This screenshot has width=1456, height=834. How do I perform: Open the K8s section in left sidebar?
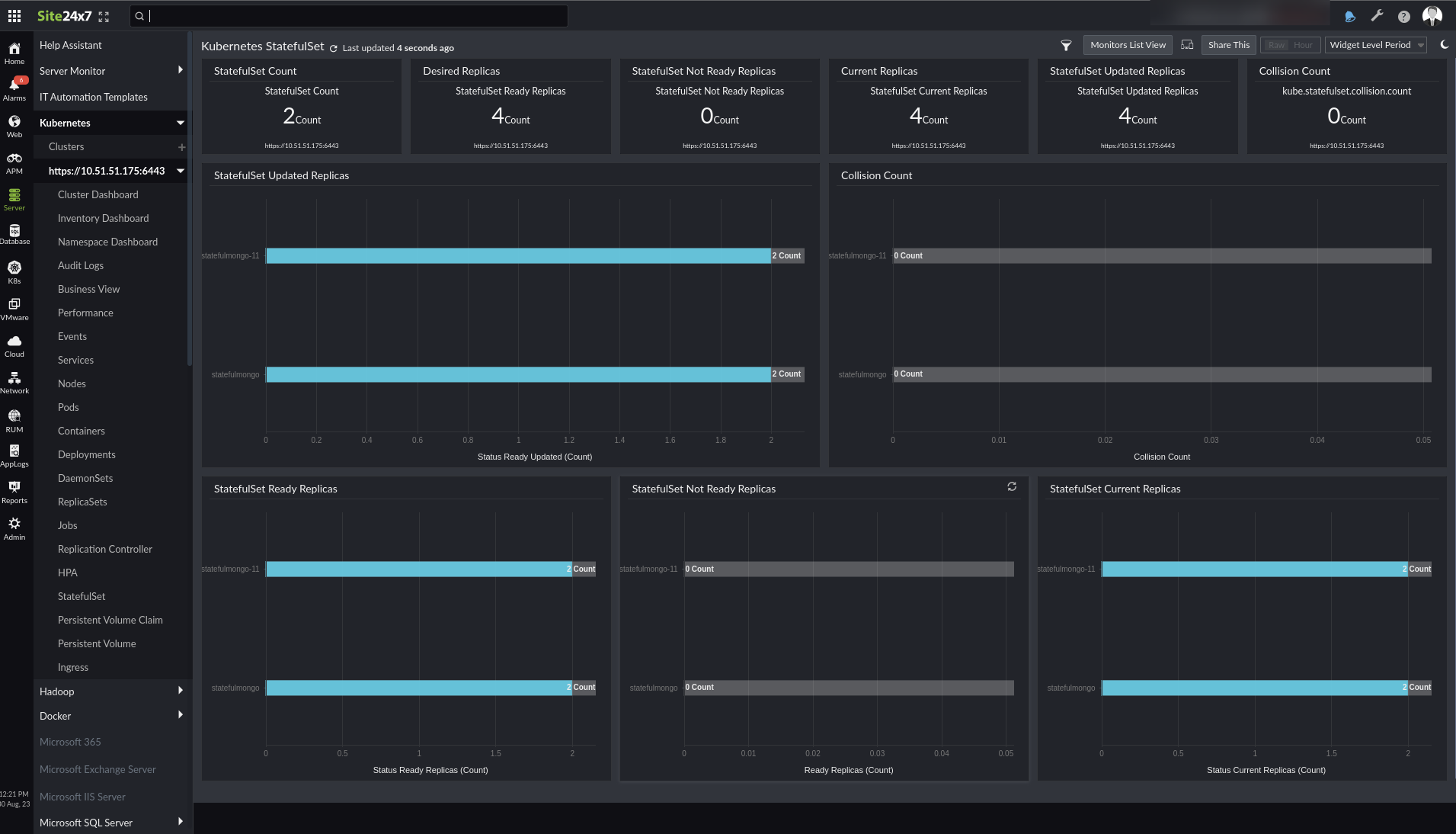click(14, 272)
